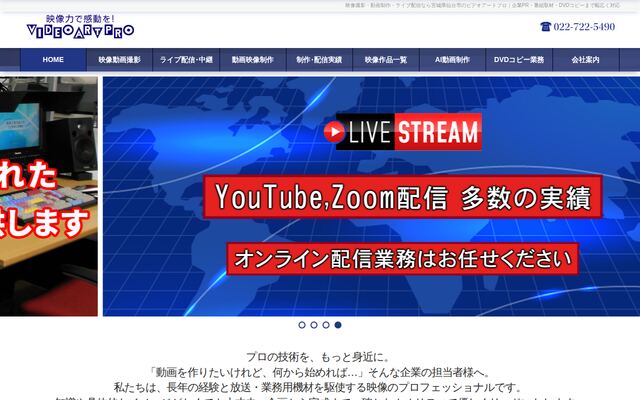Screen dimensions: 640x400
Task: Click the オンライン配信業務はお任せください text
Action: [402, 259]
